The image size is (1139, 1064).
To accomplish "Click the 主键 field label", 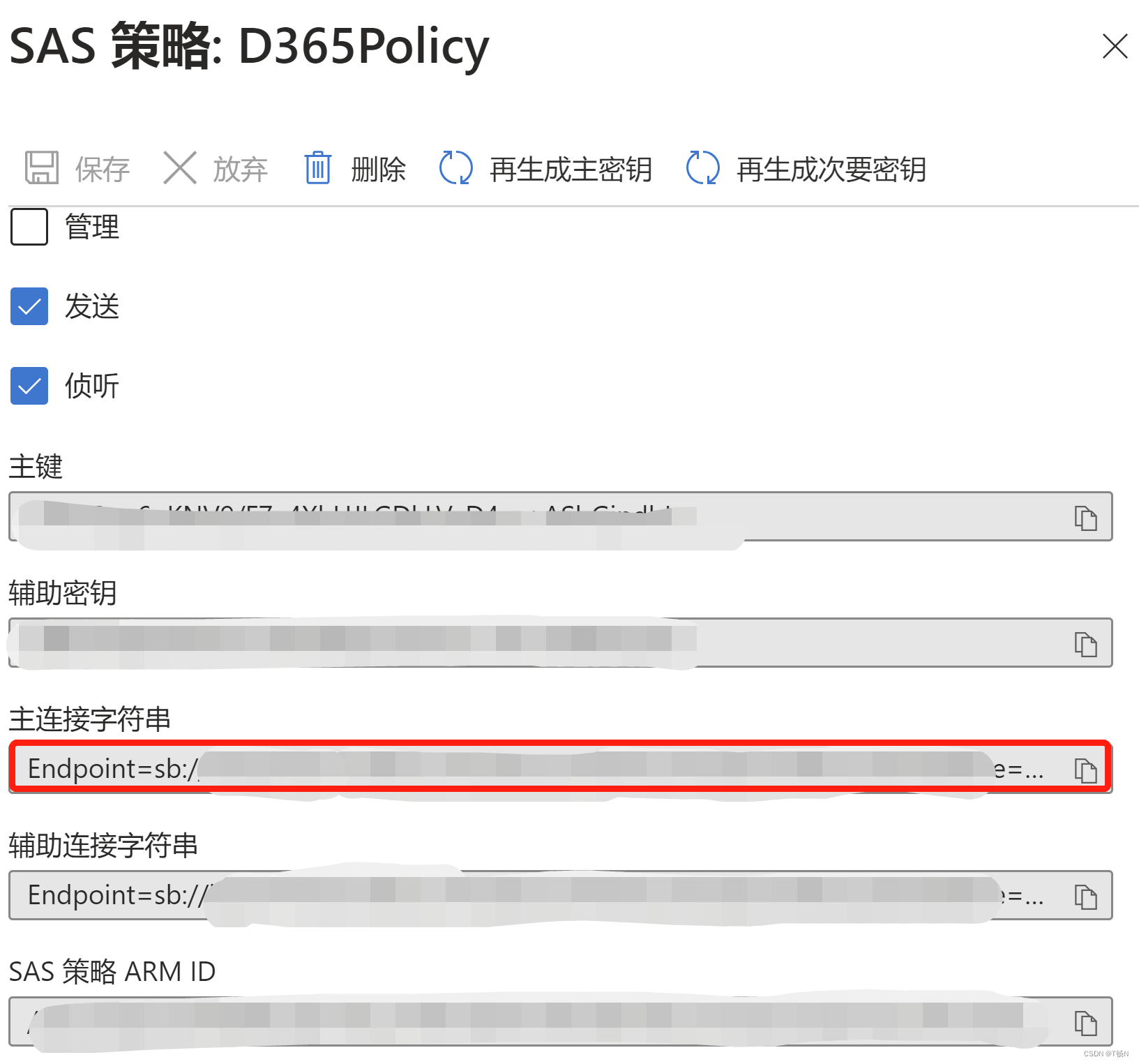I will (x=36, y=466).
